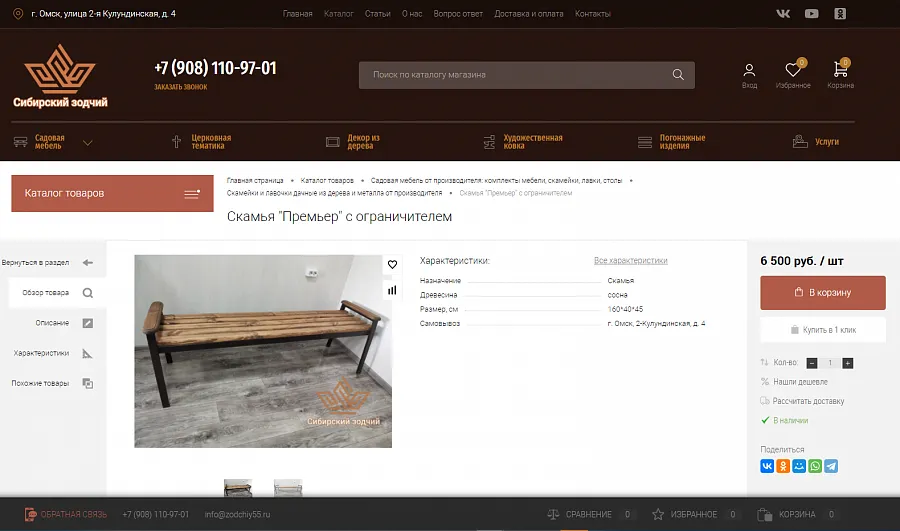Click the В корзину button
Screen dimensions: 900x531
tap(823, 293)
